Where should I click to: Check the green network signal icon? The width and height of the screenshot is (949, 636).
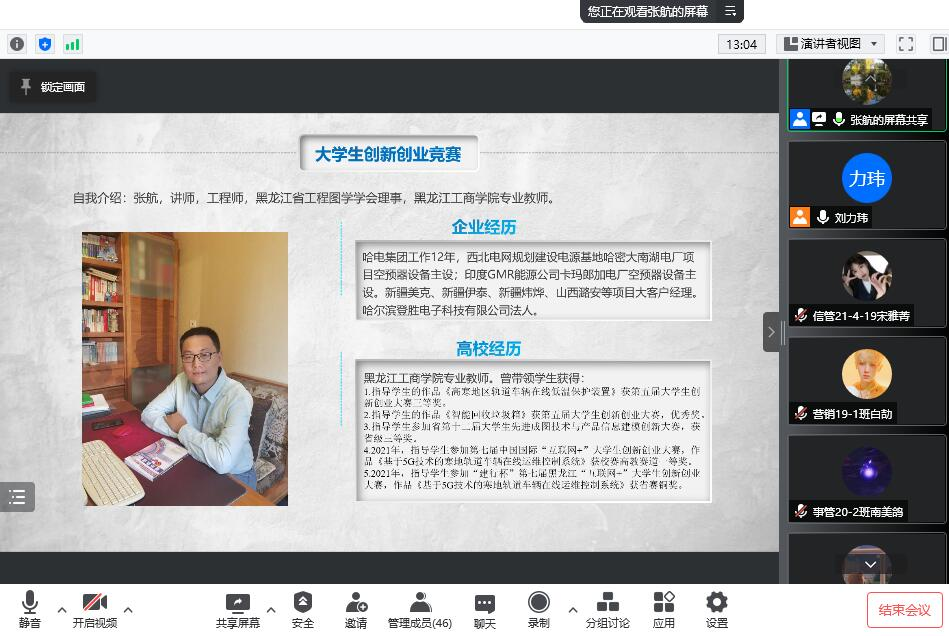(x=72, y=44)
